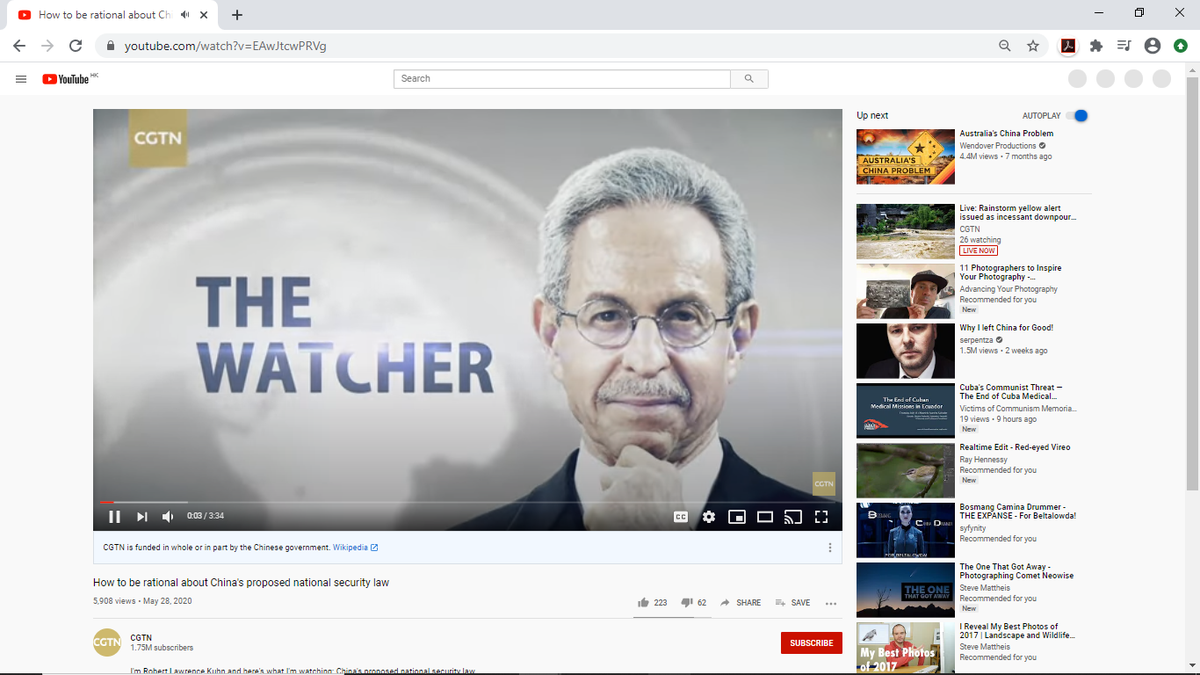This screenshot has width=1200, height=675.
Task: Open the Wikipedia link about CGTN
Action: (355, 548)
